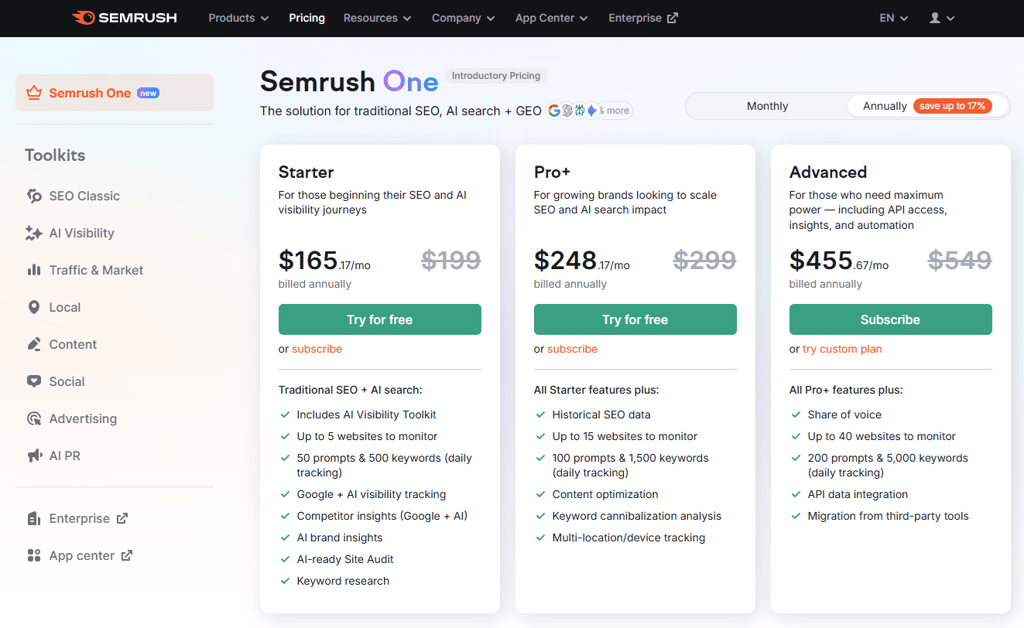
Task: Select Semrush One in the sidebar
Action: [x=114, y=93]
